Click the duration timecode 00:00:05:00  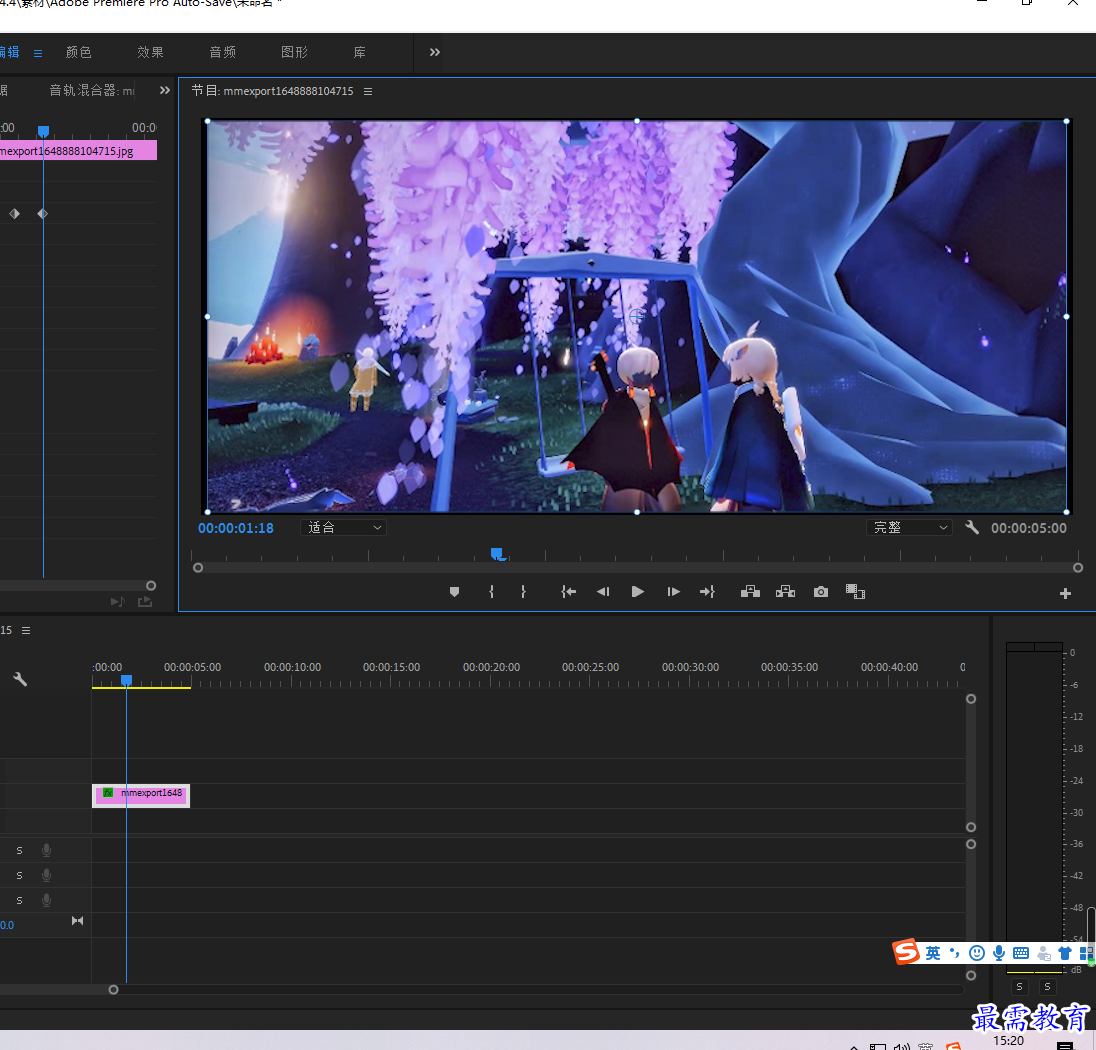click(x=1029, y=528)
